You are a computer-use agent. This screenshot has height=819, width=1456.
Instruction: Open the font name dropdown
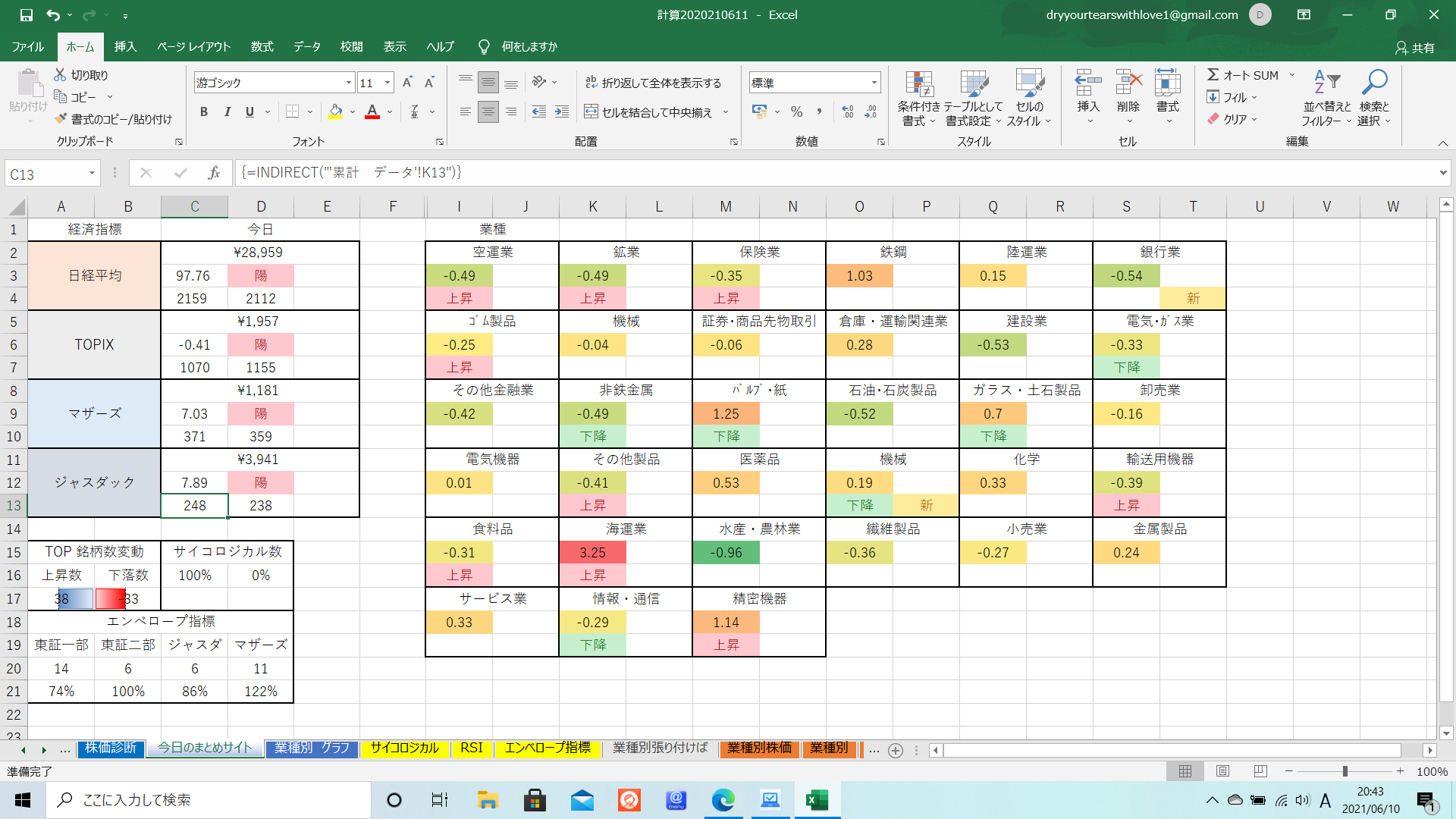348,83
